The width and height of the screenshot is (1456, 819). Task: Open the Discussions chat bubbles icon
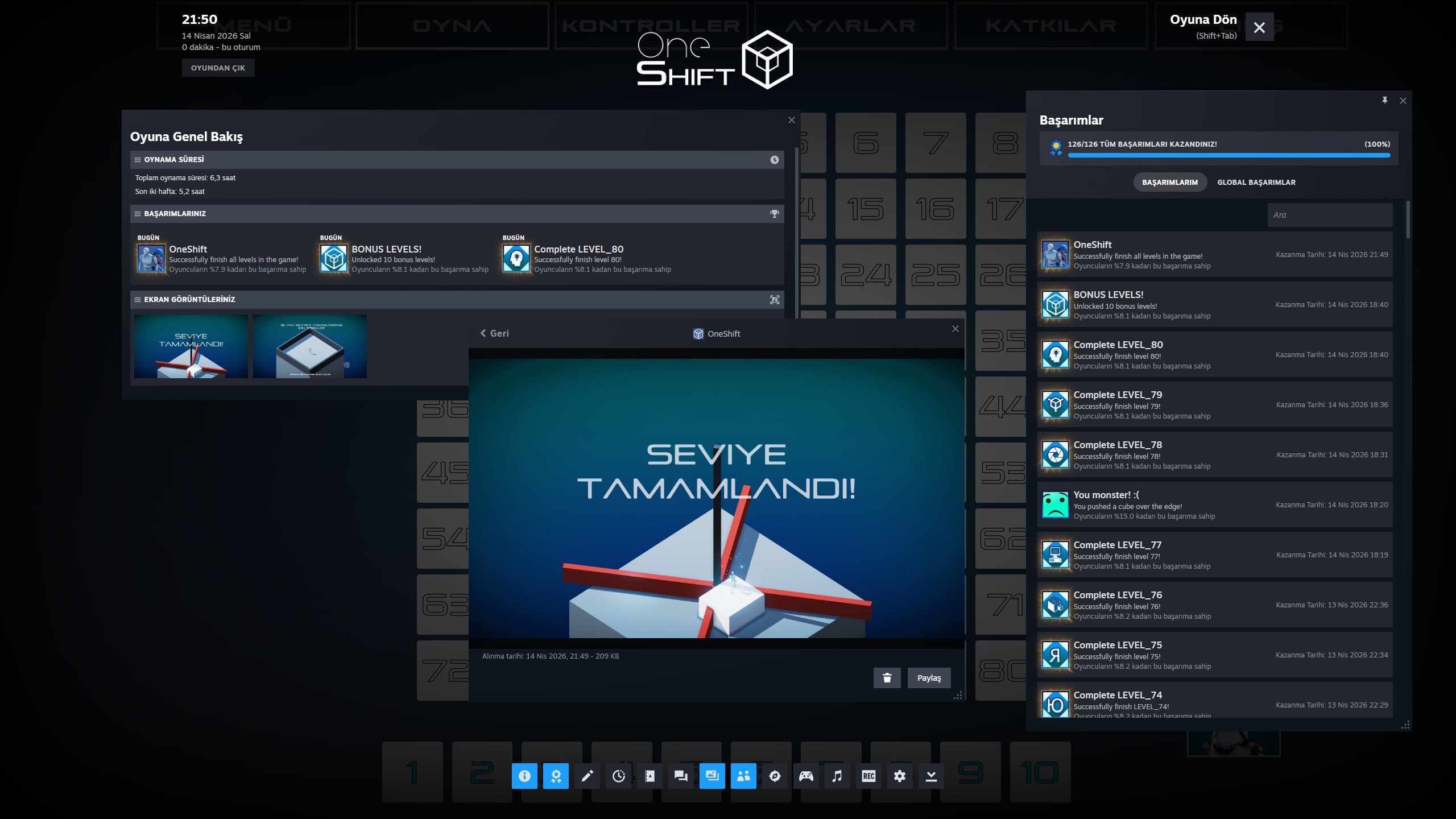(x=681, y=776)
